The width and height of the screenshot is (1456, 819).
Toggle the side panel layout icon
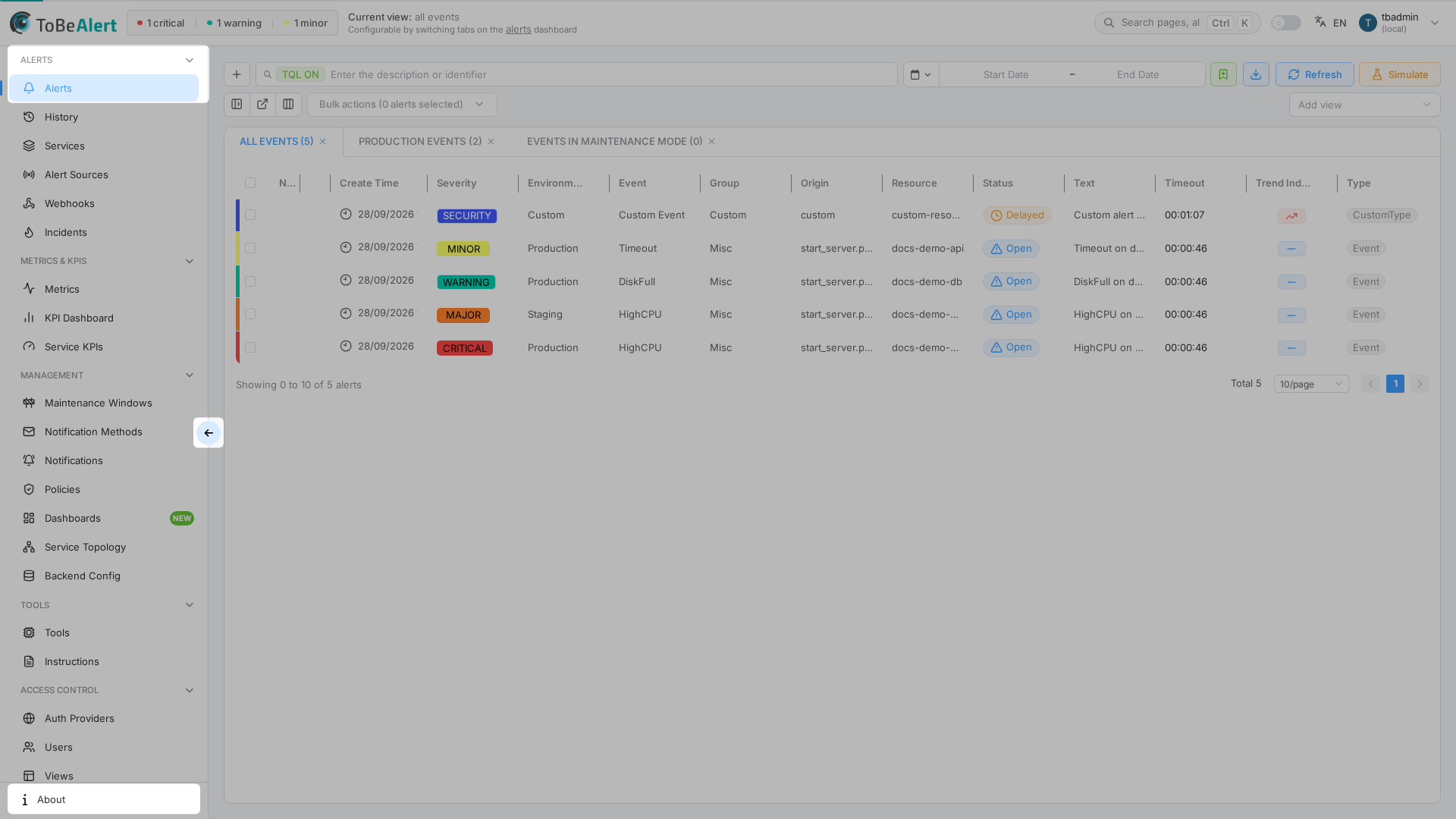pyautogui.click(x=237, y=105)
